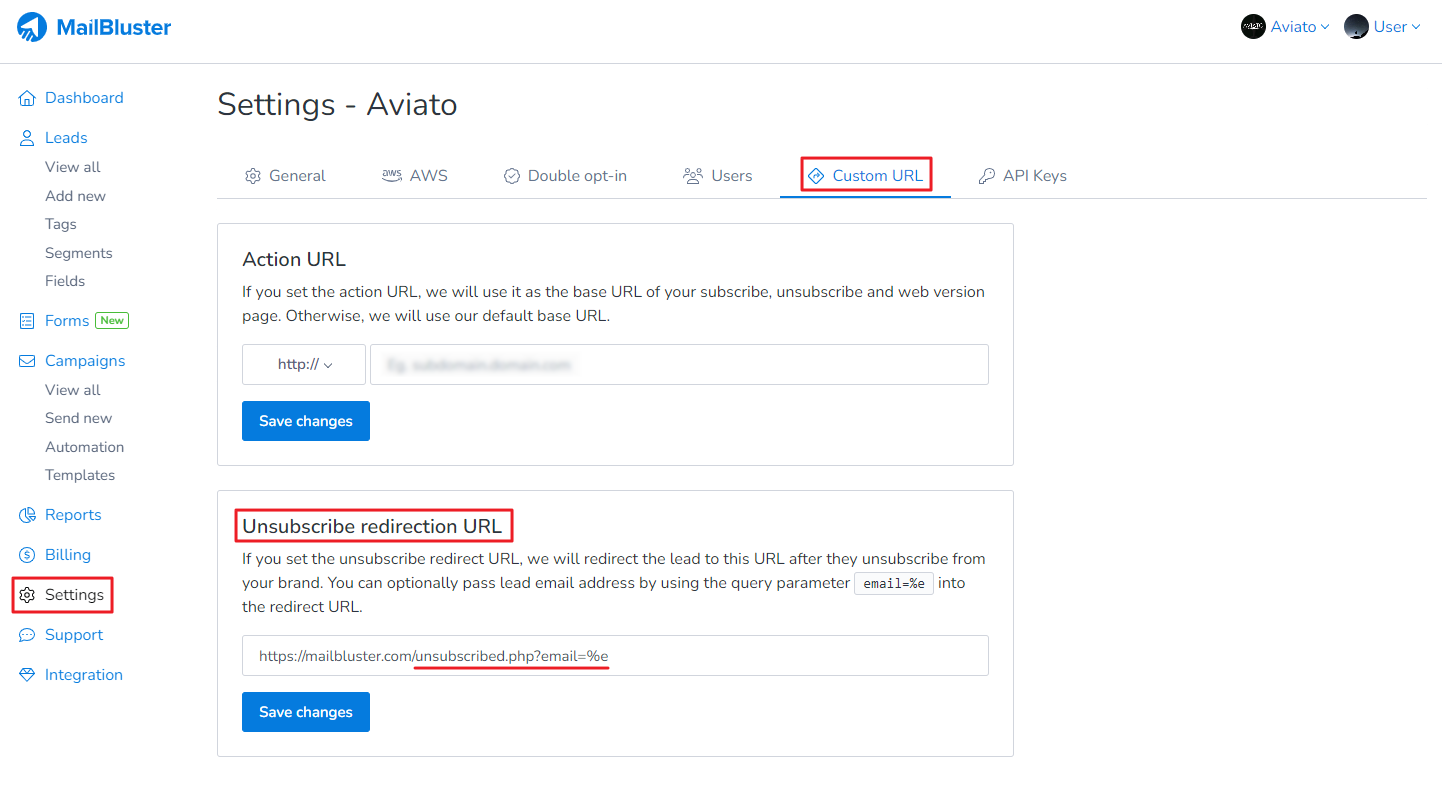Click the Billing dollar icon

coord(27,555)
